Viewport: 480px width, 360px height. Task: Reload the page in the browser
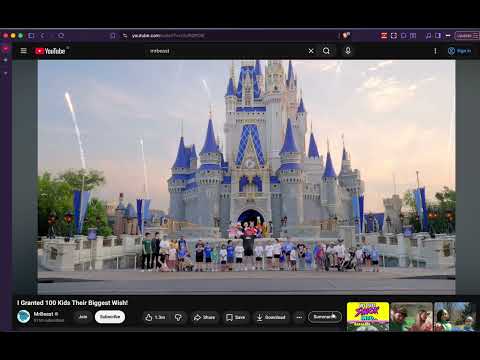61,35
